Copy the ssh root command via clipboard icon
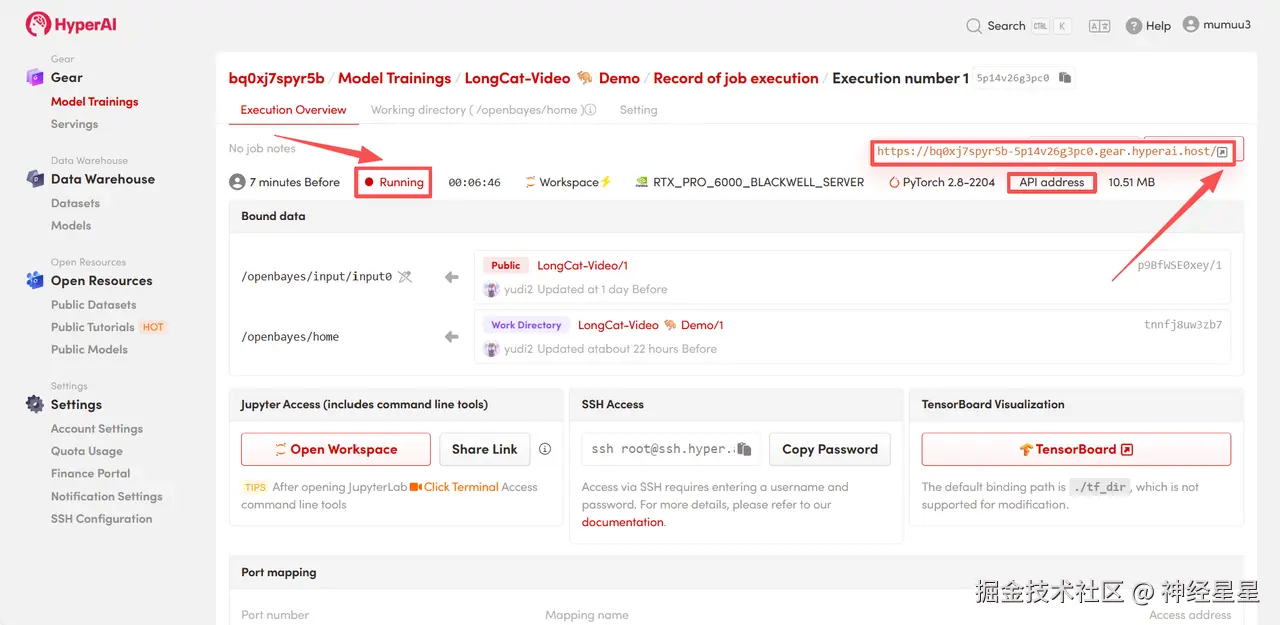This screenshot has width=1280, height=625. click(744, 449)
